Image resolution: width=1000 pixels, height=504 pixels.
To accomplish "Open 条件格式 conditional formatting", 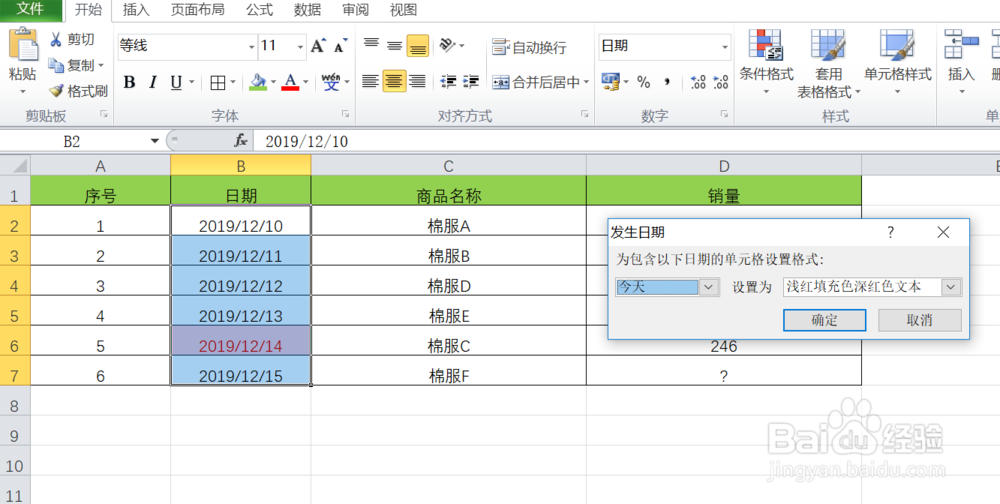I will [x=766, y=63].
